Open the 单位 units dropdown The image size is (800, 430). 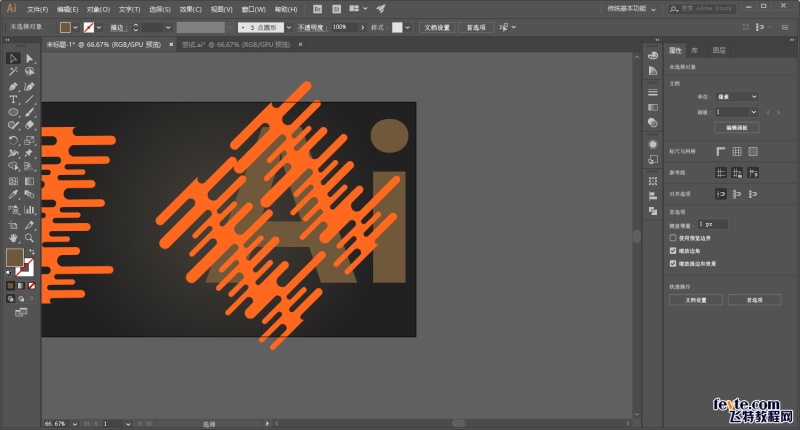coord(737,96)
